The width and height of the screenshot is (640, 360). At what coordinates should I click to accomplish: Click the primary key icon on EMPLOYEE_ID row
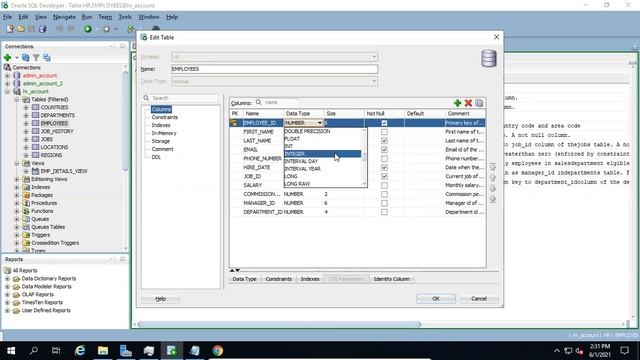(x=234, y=122)
